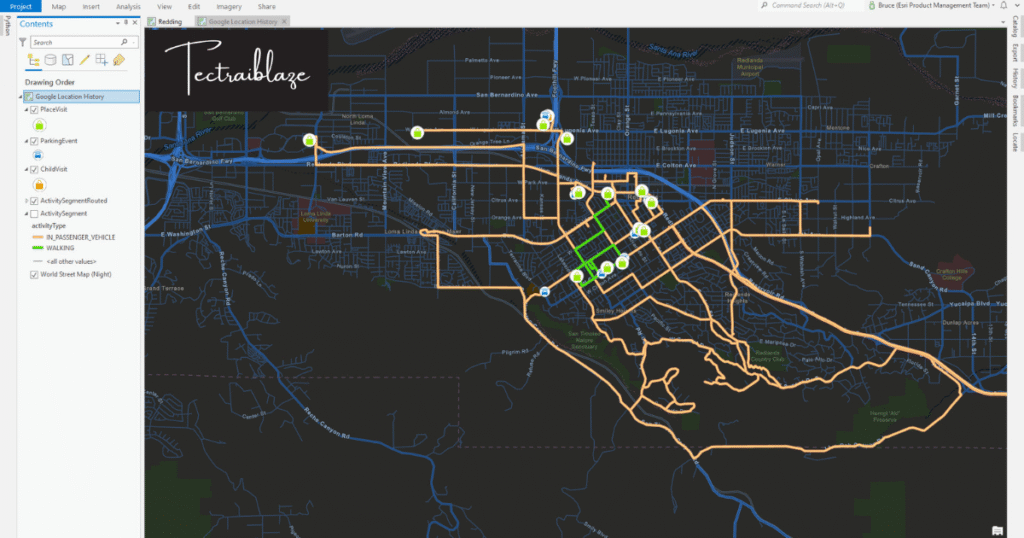Open the View ribbon tab
Viewport: 1024px width, 538px height.
(x=165, y=7)
